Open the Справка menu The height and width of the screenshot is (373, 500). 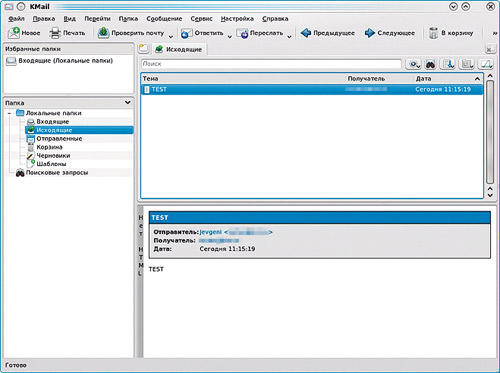click(x=275, y=19)
